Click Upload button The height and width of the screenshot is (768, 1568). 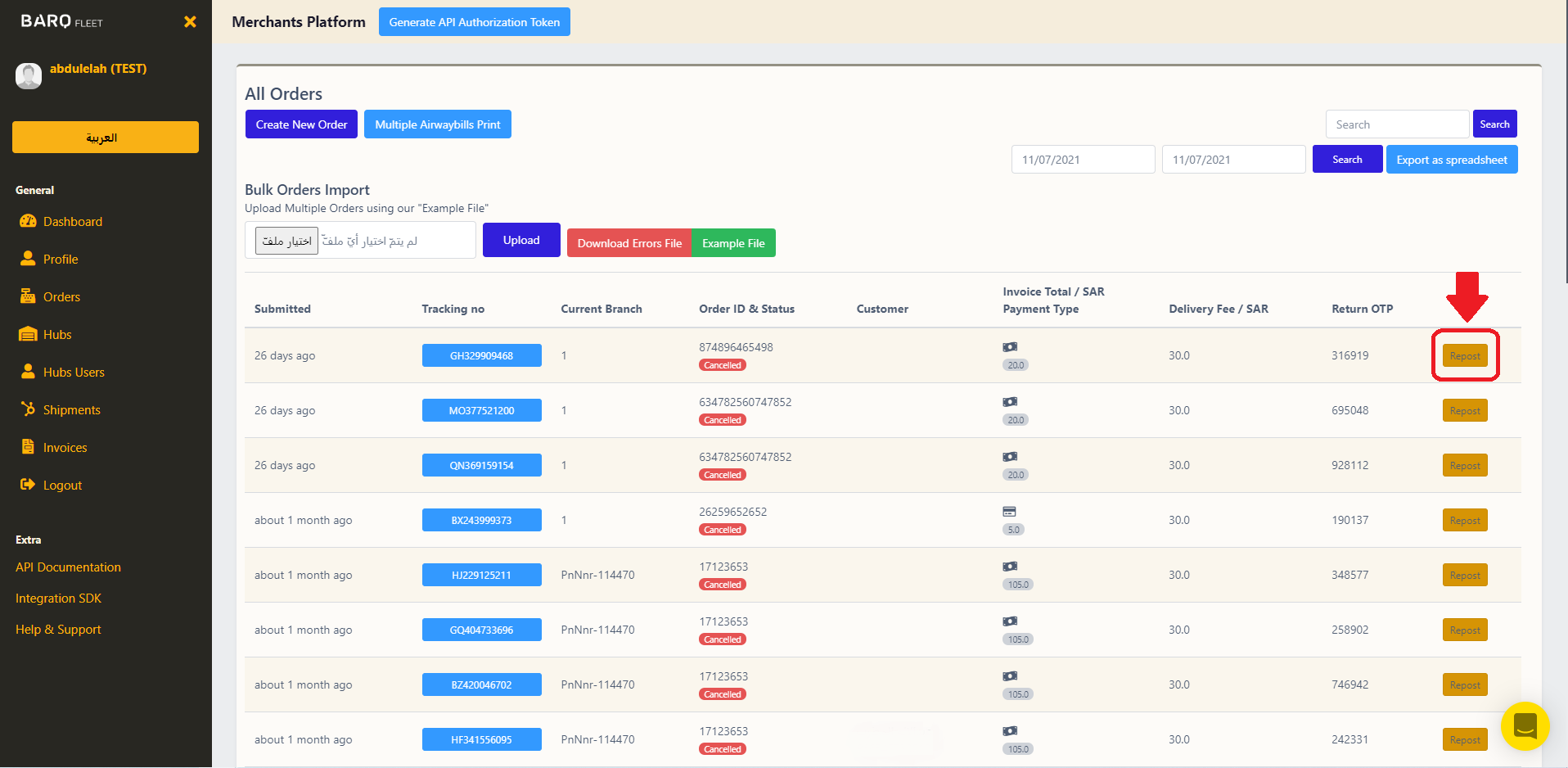(x=521, y=240)
